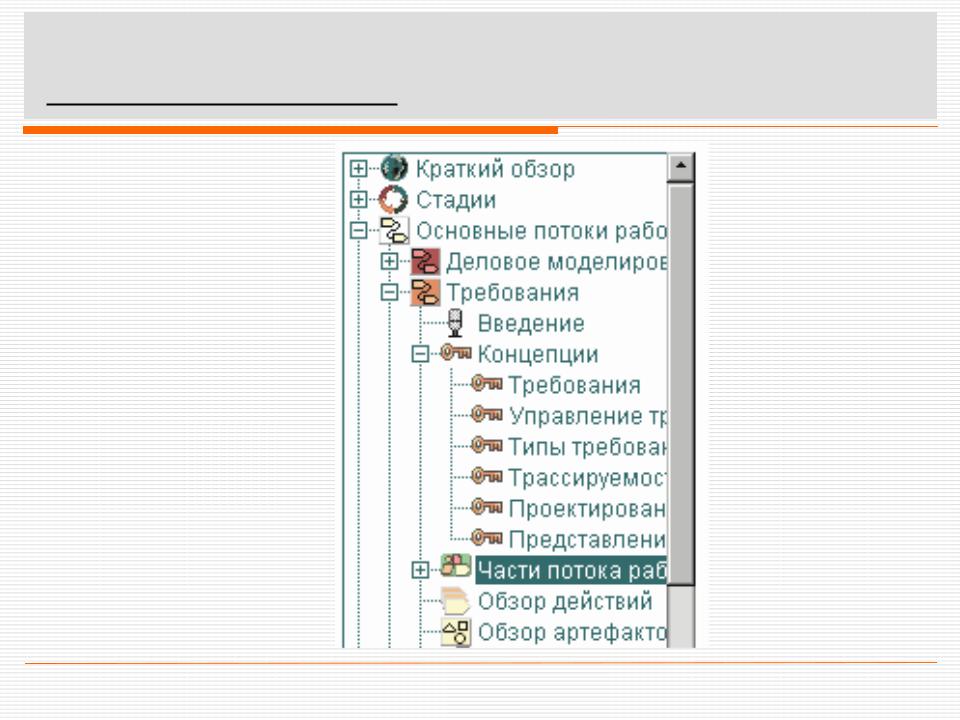Expand the Деловое моделирование node

(x=389, y=261)
